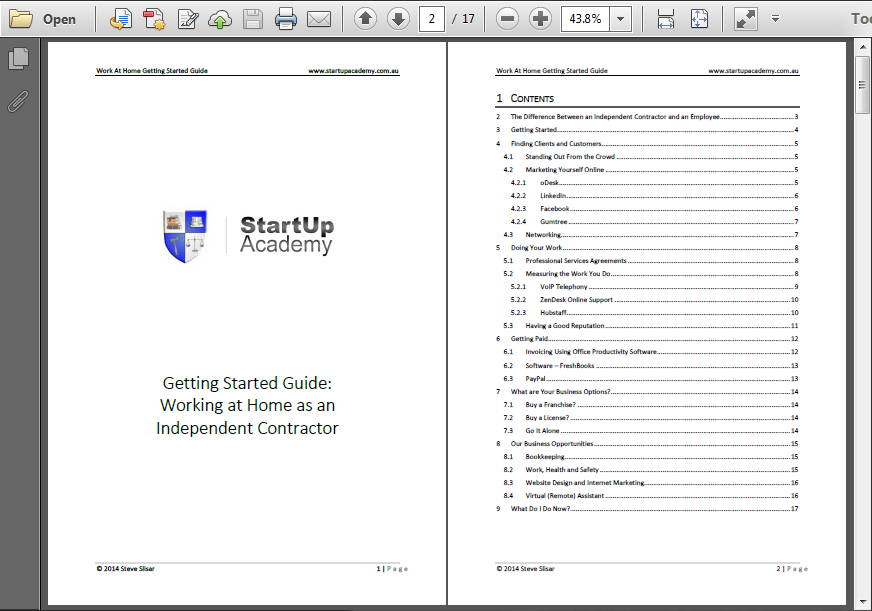Image resolution: width=872 pixels, height=611 pixels.
Task: Click the Open file folder icon
Action: (x=21, y=19)
